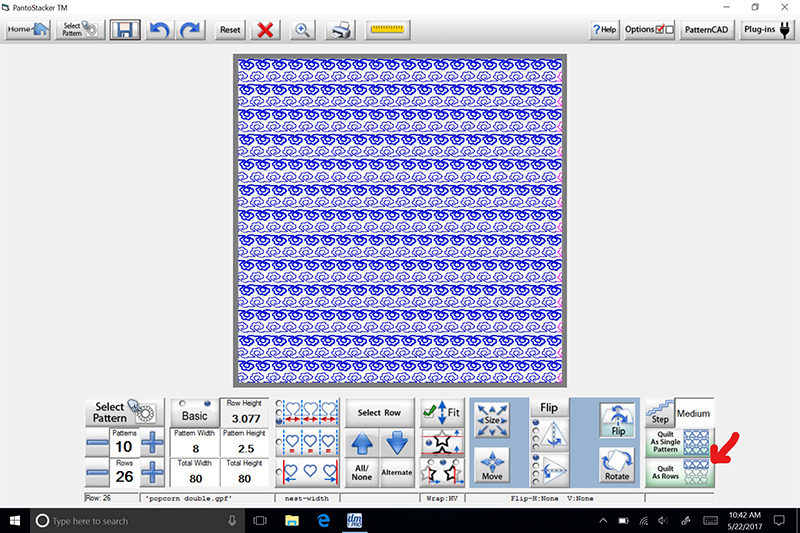Click the red X delete icon
The width and height of the screenshot is (800, 533).
pos(265,29)
